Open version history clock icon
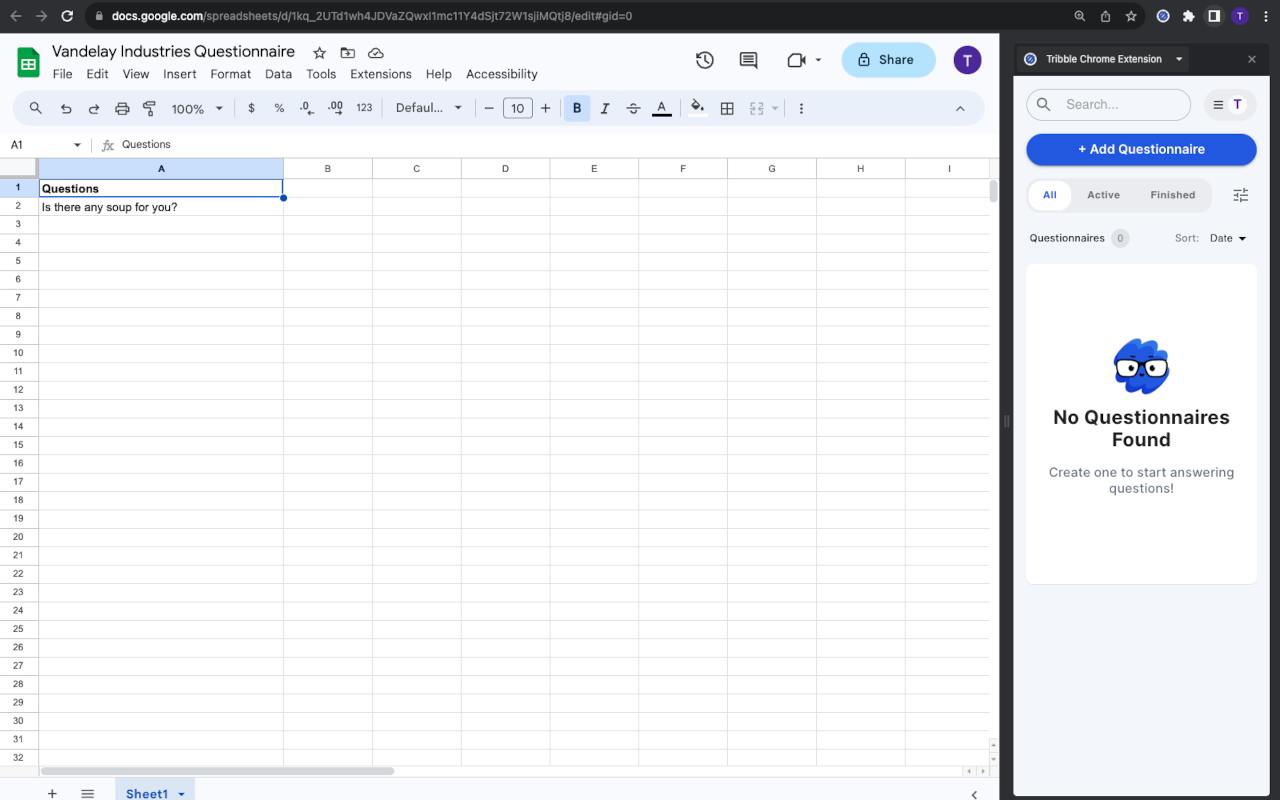Viewport: 1280px width, 800px height. pyautogui.click(x=705, y=60)
